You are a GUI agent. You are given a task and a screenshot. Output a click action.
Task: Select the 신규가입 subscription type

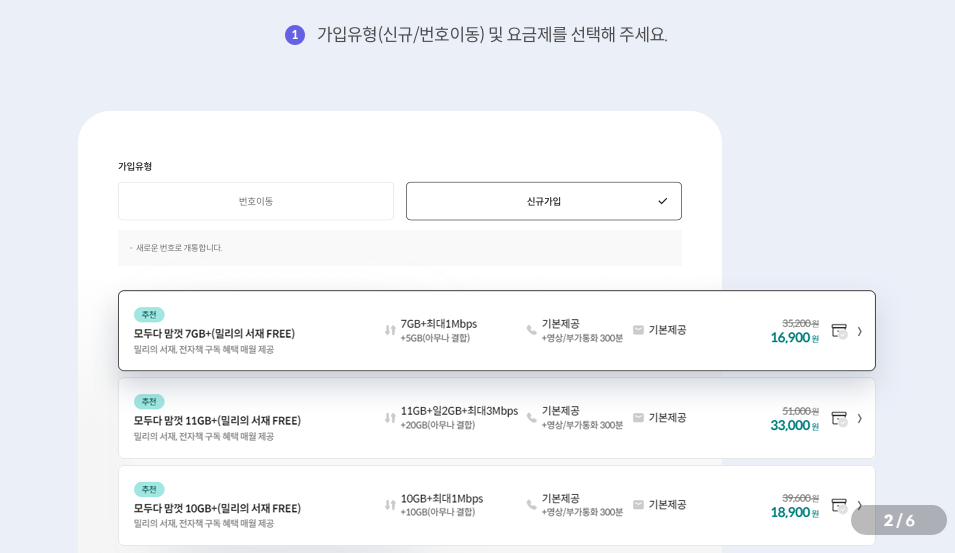click(x=543, y=201)
